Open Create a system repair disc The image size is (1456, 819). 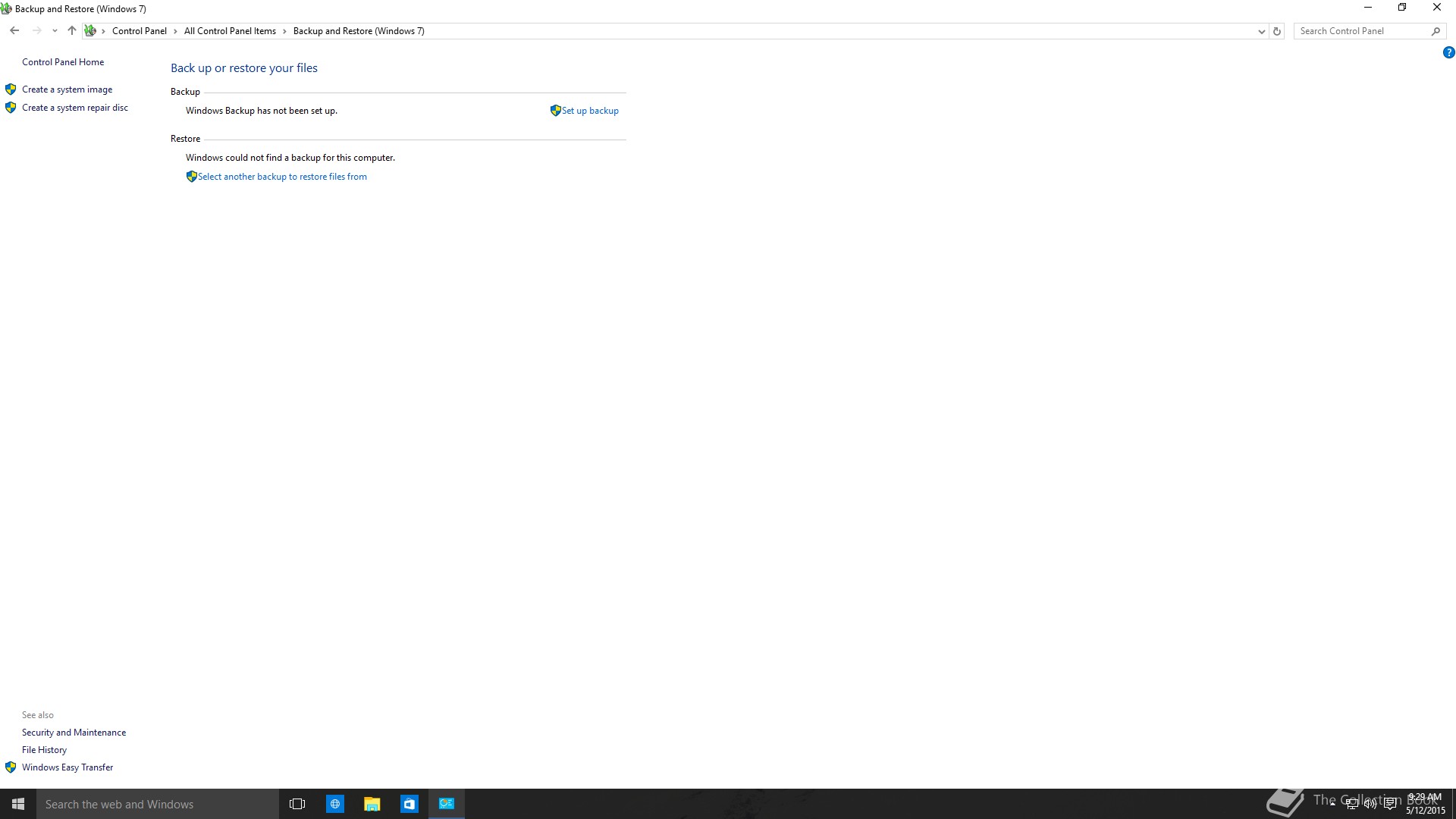(x=75, y=108)
